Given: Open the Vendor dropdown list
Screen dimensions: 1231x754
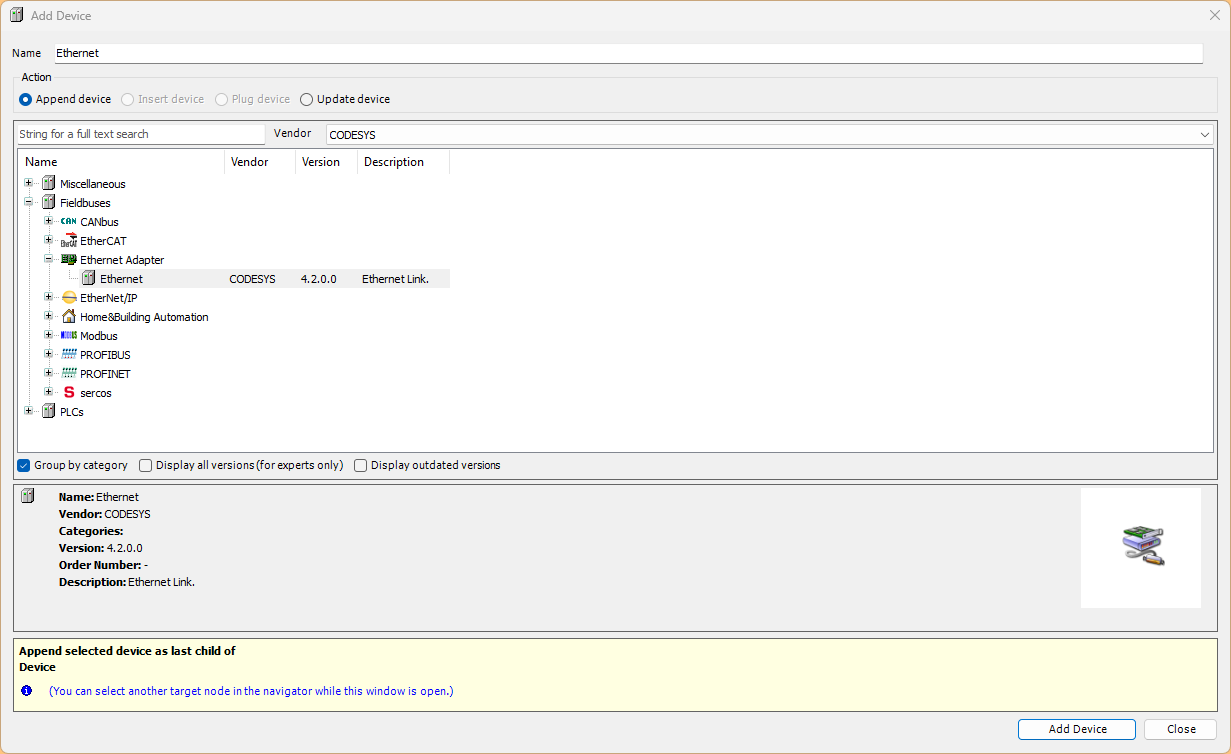Looking at the screenshot, I should [1205, 134].
